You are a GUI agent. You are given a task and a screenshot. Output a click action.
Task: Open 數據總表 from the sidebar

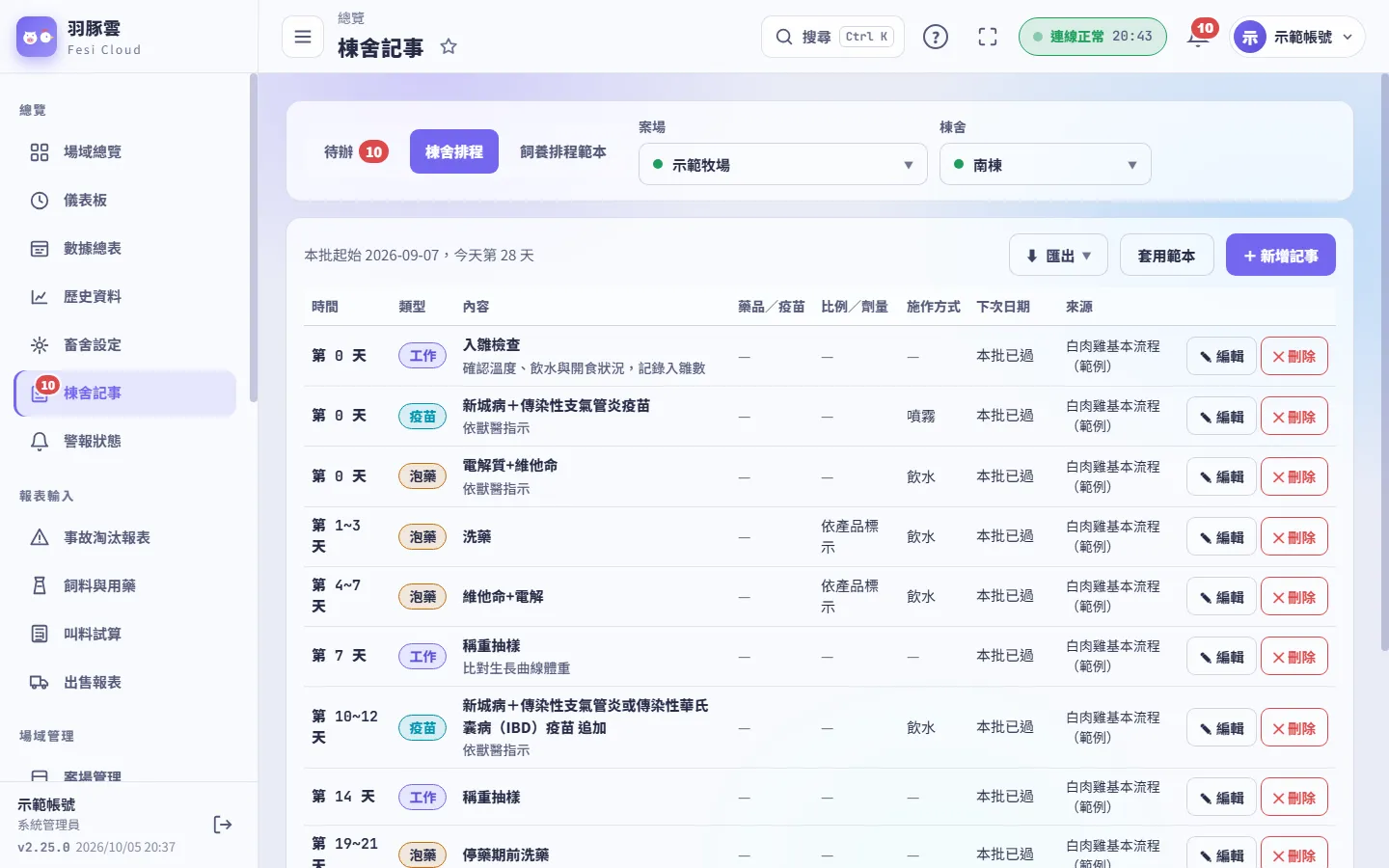coord(125,249)
